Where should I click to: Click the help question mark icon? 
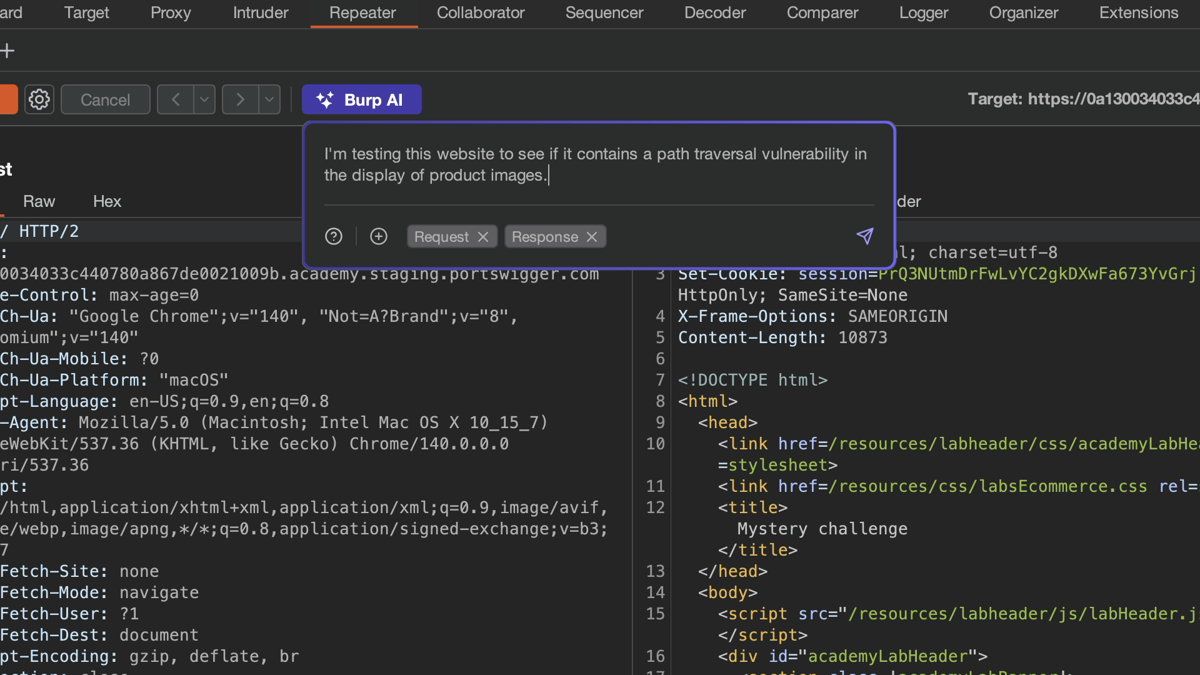pos(334,237)
